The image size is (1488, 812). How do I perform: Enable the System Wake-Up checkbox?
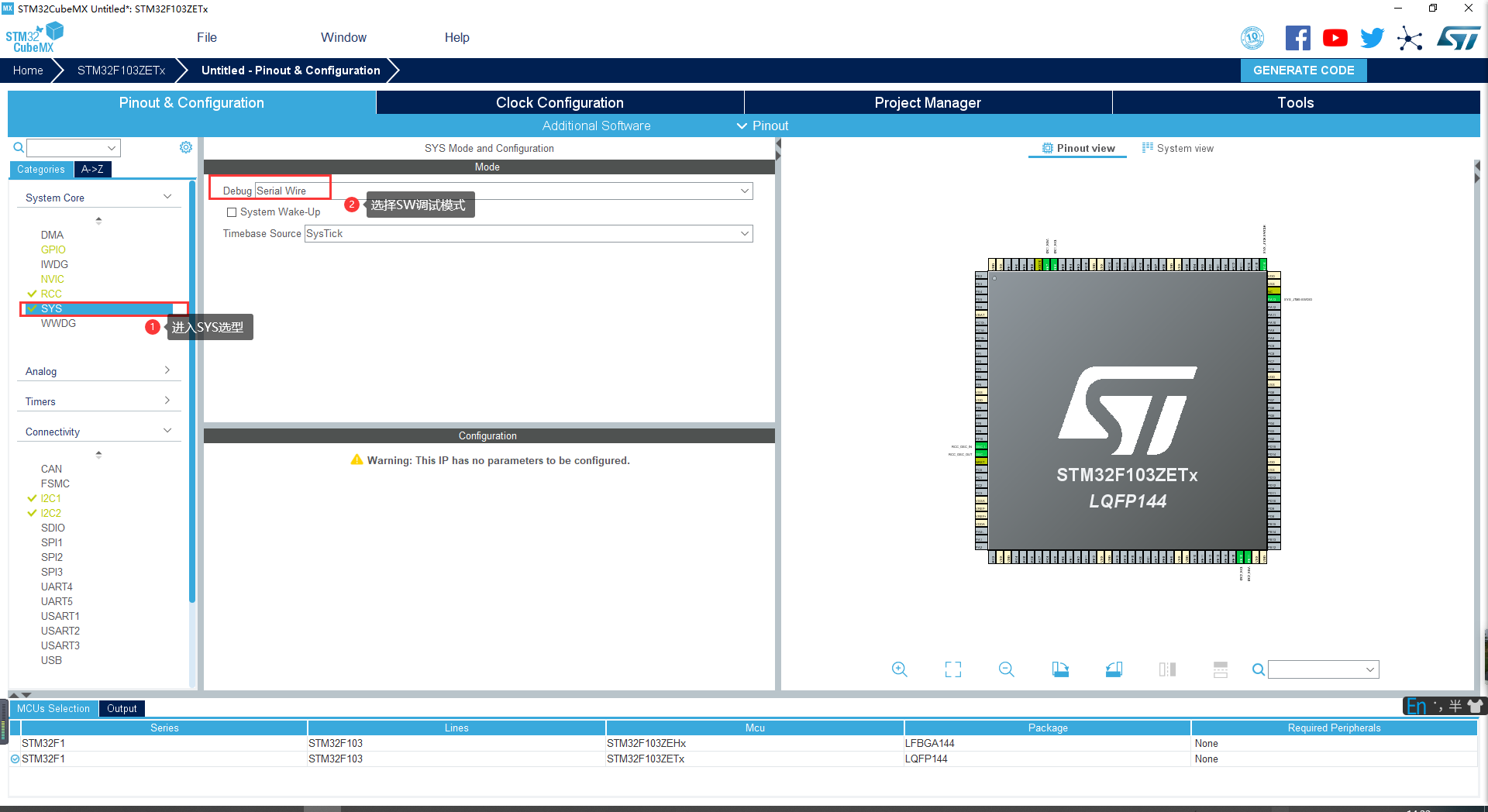click(230, 212)
